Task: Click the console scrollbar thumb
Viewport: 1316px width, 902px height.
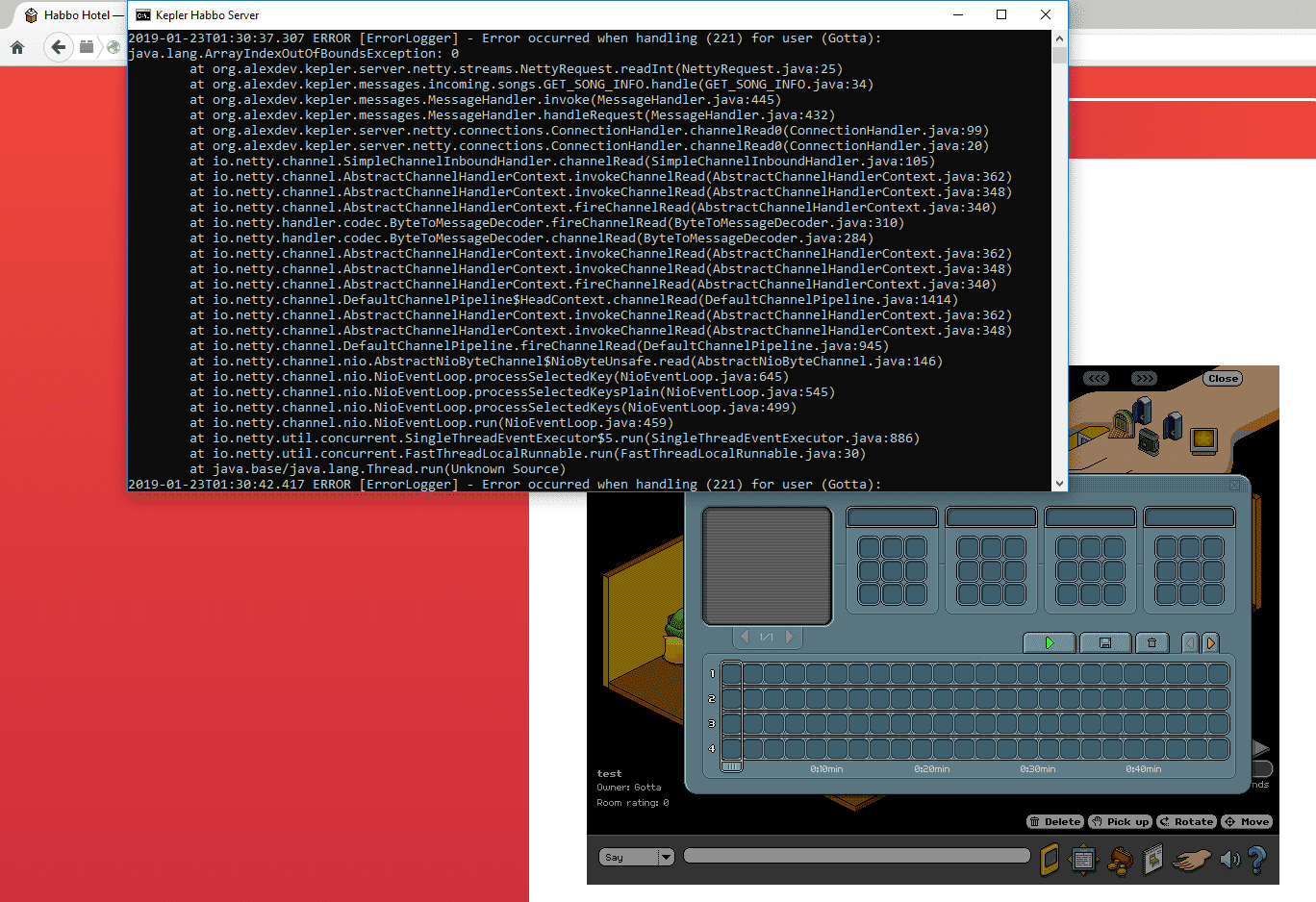Action: [1059, 55]
